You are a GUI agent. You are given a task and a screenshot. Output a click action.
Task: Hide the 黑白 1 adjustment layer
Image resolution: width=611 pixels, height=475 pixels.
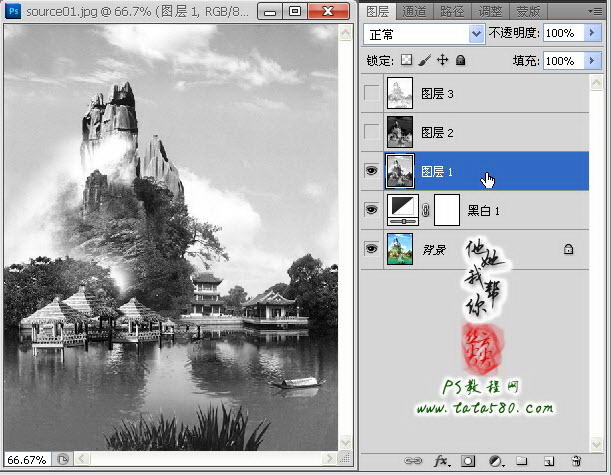coord(372,210)
